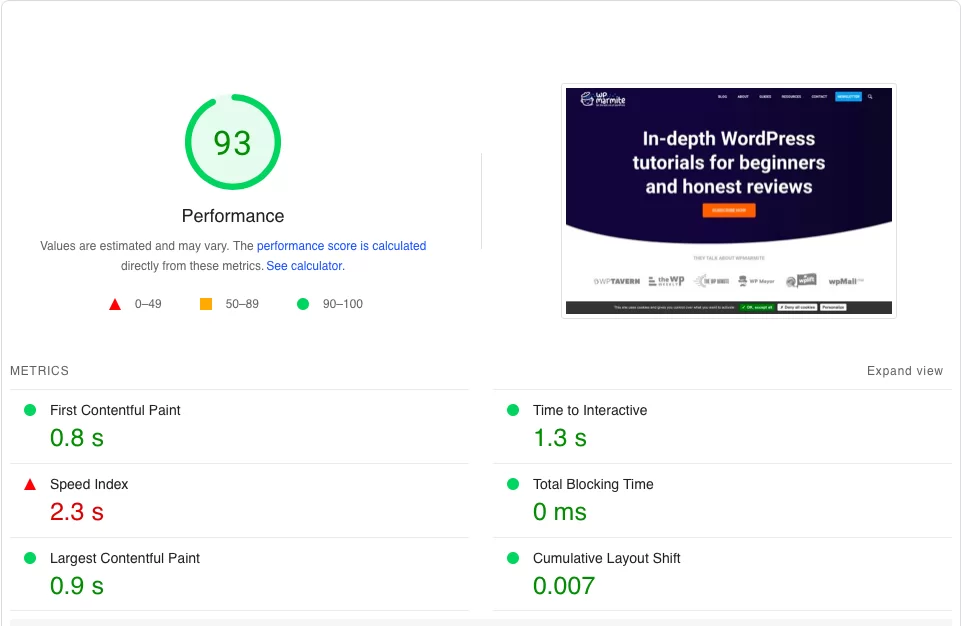Click the green dot beside Time to Interactive
The height and width of the screenshot is (626, 961).
pos(513,410)
